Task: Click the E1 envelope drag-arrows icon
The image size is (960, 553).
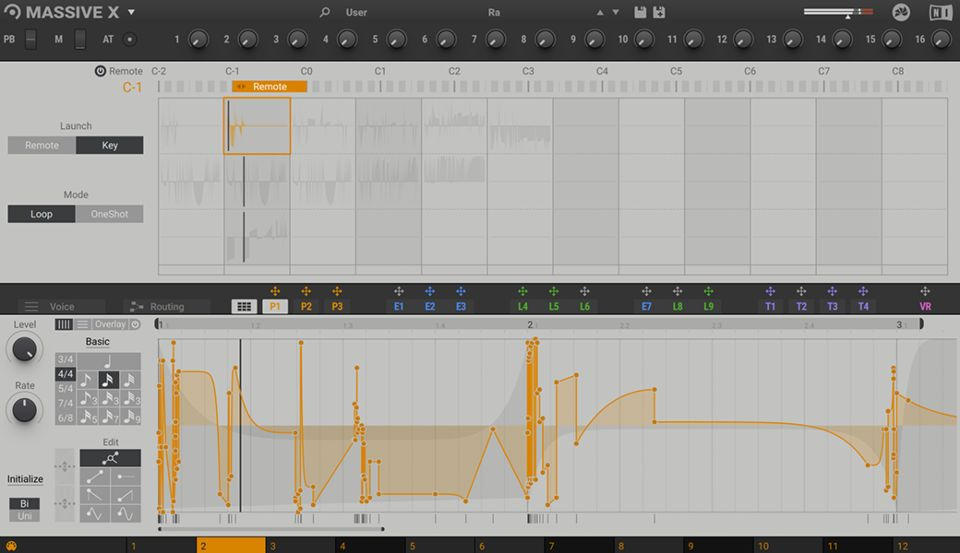Action: (399, 292)
